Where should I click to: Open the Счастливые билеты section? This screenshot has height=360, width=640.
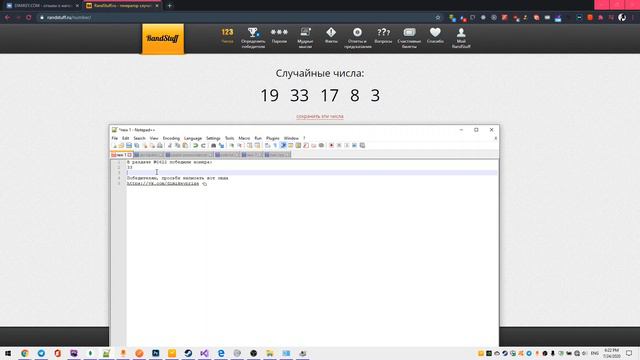pyautogui.click(x=409, y=38)
